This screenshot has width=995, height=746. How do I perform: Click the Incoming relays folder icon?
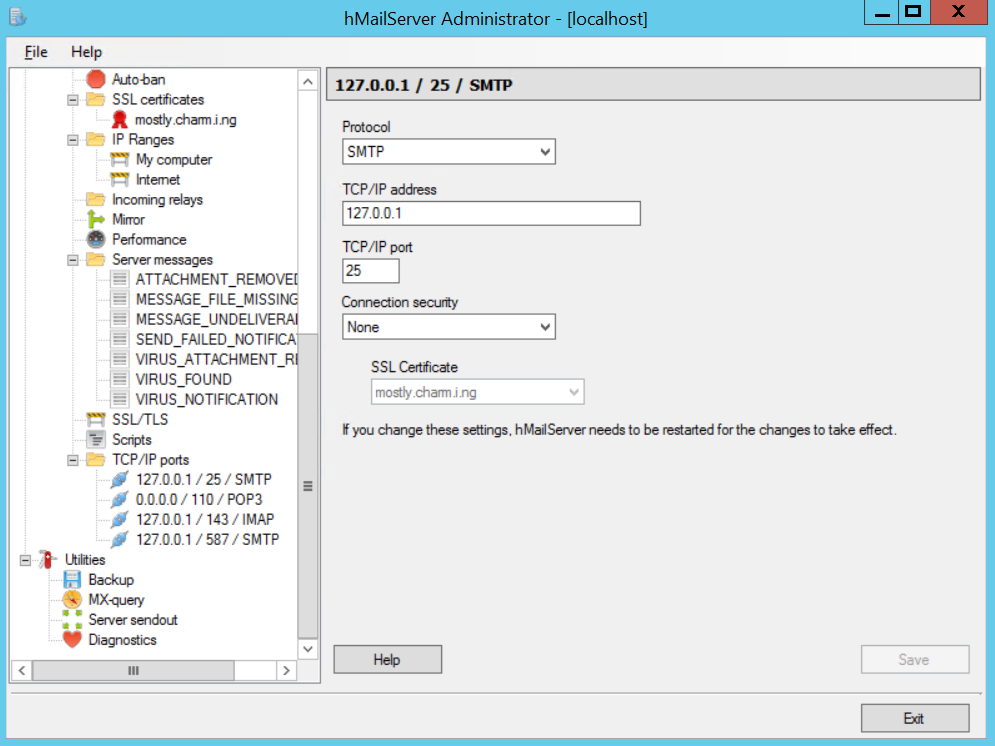tap(96, 199)
